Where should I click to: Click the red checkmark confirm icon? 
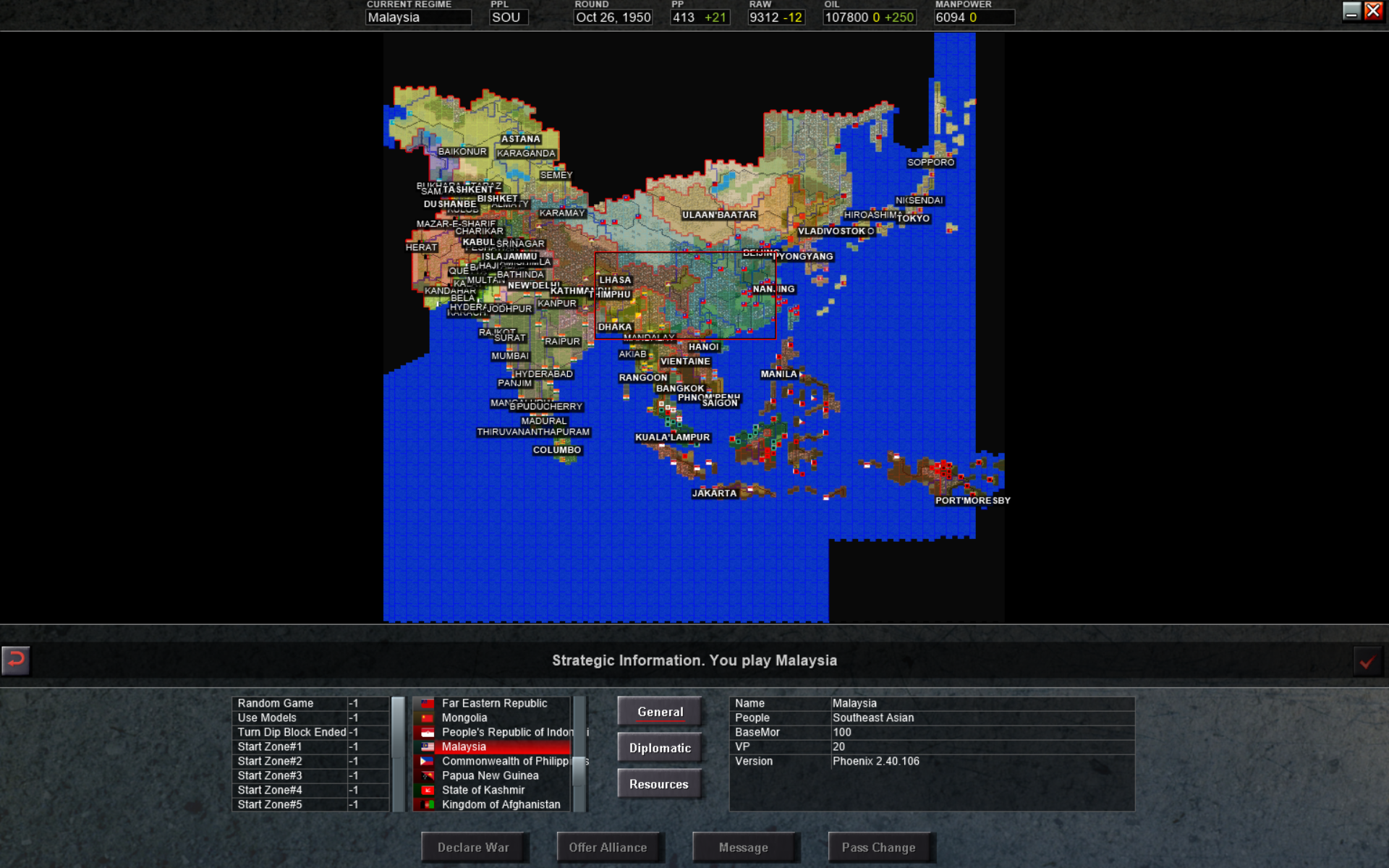pyautogui.click(x=1367, y=661)
